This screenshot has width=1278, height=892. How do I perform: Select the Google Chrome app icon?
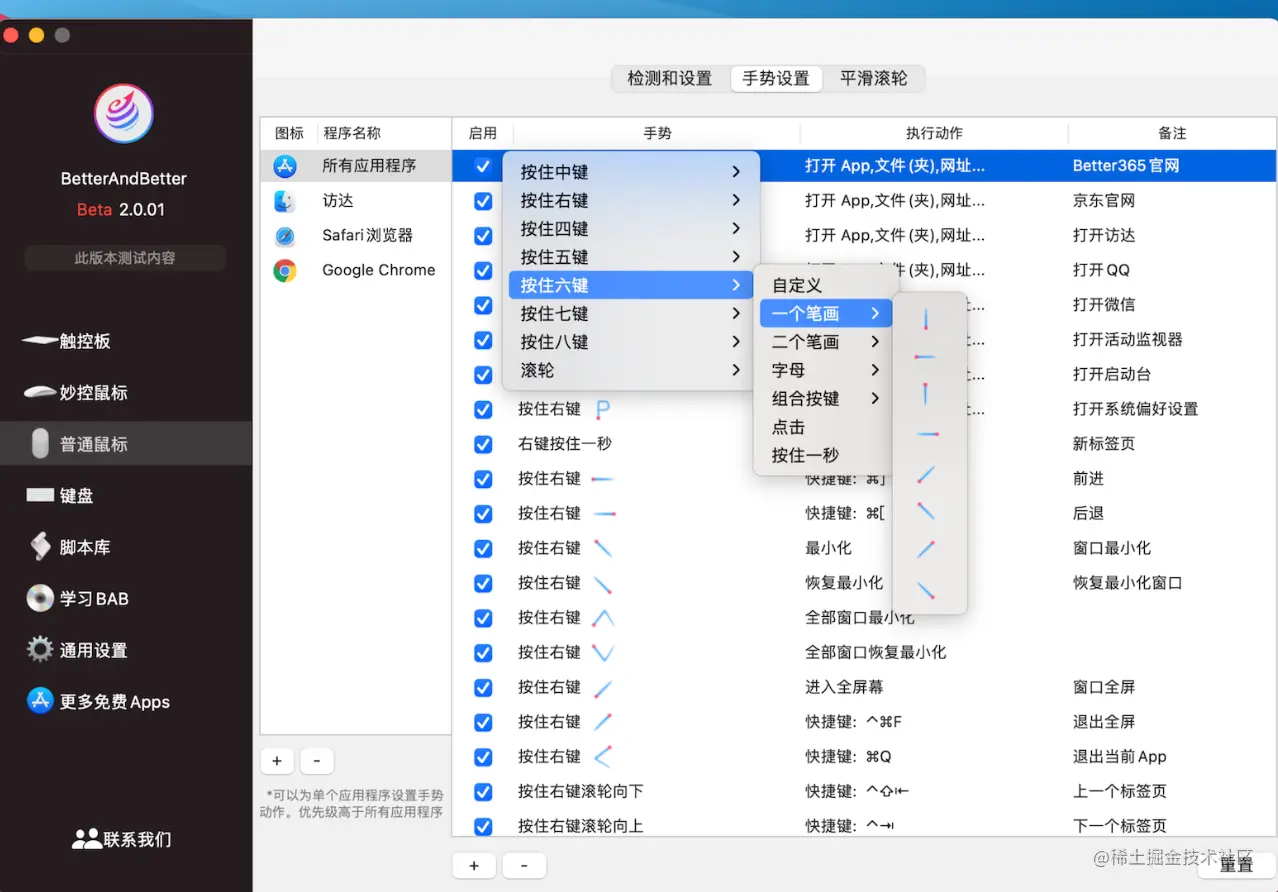point(285,270)
